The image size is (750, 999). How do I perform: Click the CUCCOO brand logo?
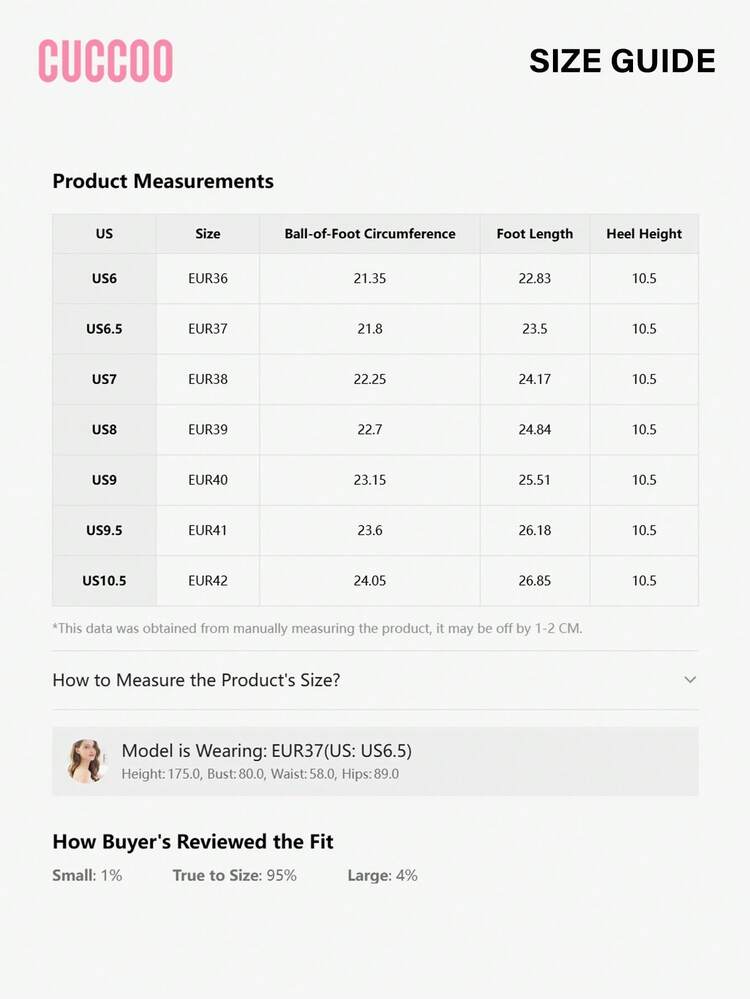tap(106, 61)
